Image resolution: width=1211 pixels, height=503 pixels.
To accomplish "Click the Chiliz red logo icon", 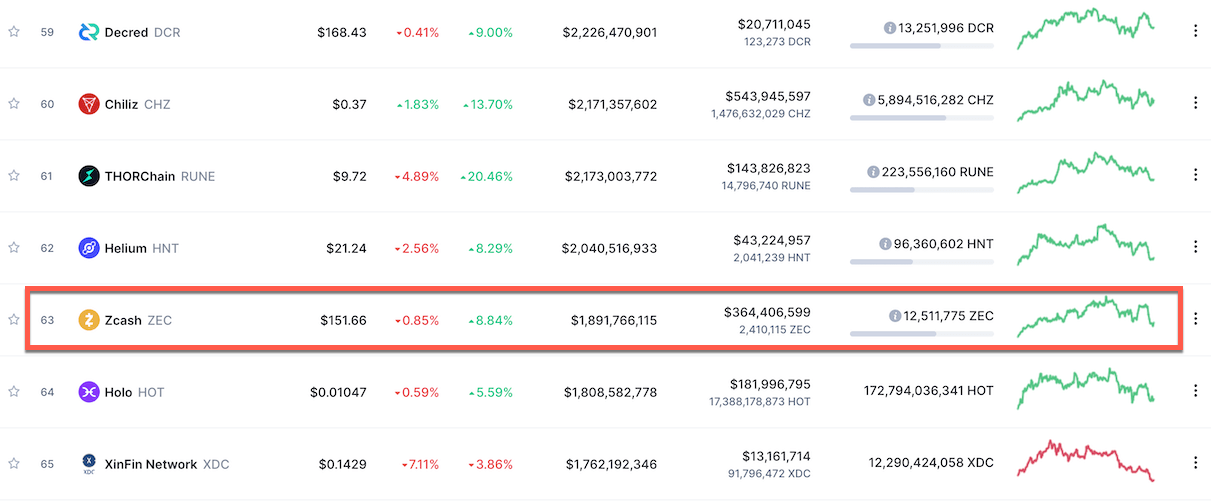I will point(88,104).
